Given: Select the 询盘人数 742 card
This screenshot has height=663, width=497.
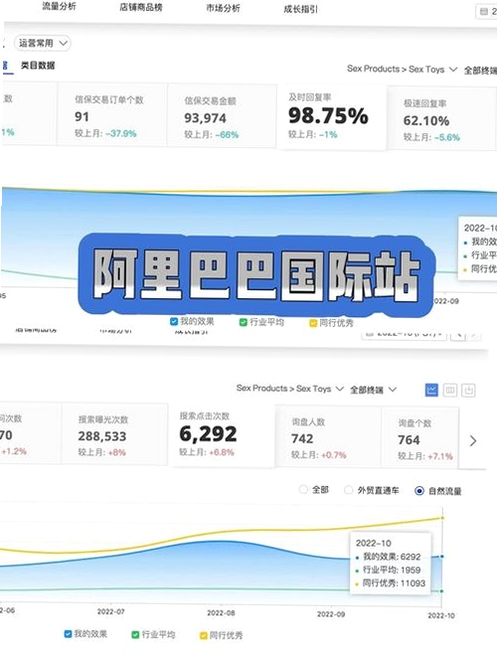Looking at the screenshot, I should click(x=329, y=437).
